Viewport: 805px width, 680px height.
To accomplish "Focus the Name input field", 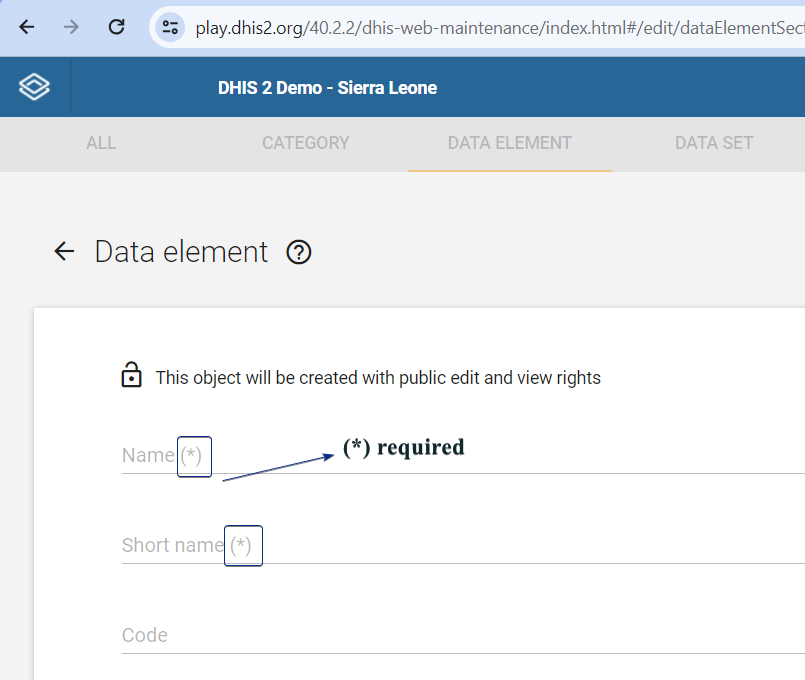I will pyautogui.click(x=463, y=456).
